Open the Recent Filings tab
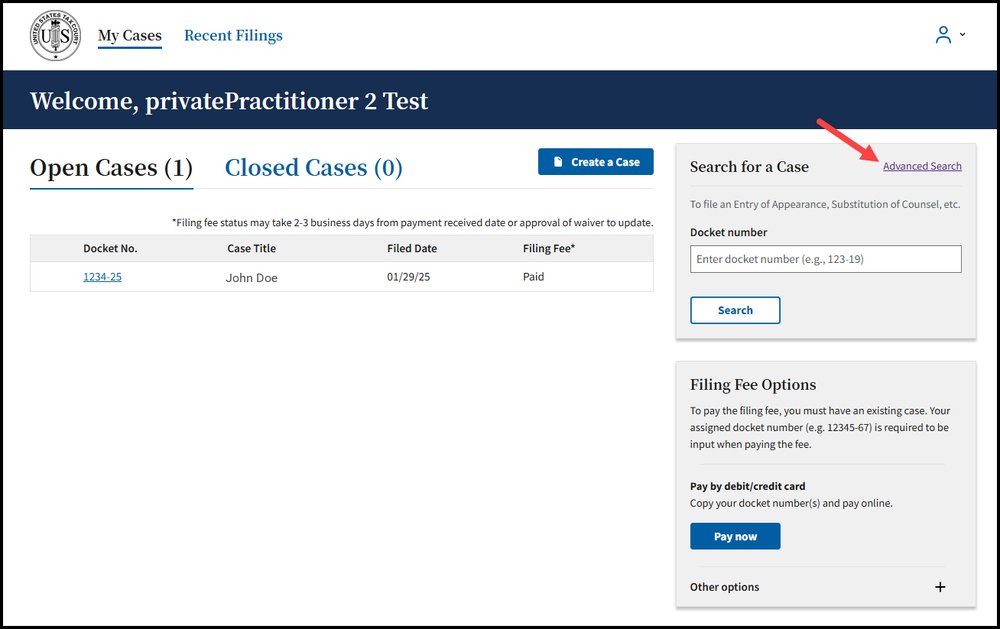Image resolution: width=1000 pixels, height=629 pixels. [x=233, y=36]
